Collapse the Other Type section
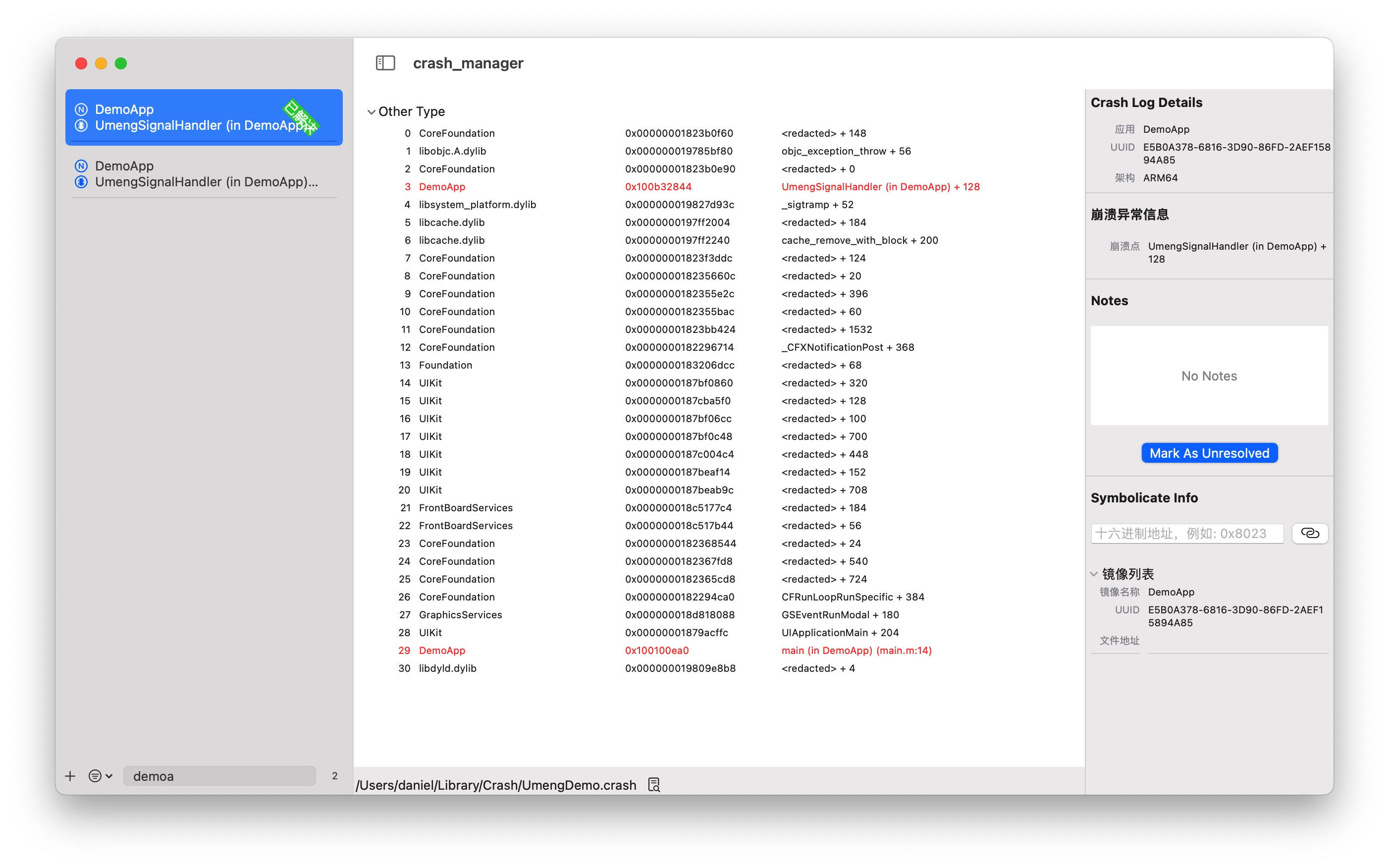Screen dimensions: 1389x868 coord(372,112)
